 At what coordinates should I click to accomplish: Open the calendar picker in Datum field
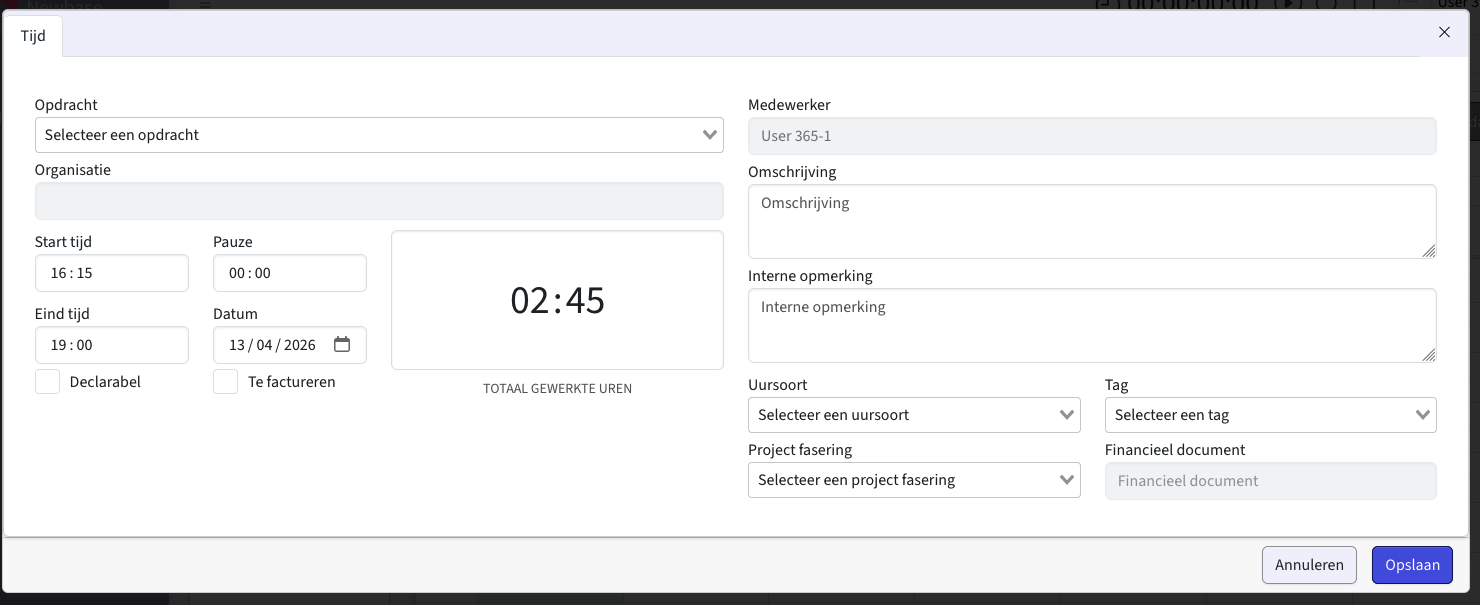(x=342, y=345)
